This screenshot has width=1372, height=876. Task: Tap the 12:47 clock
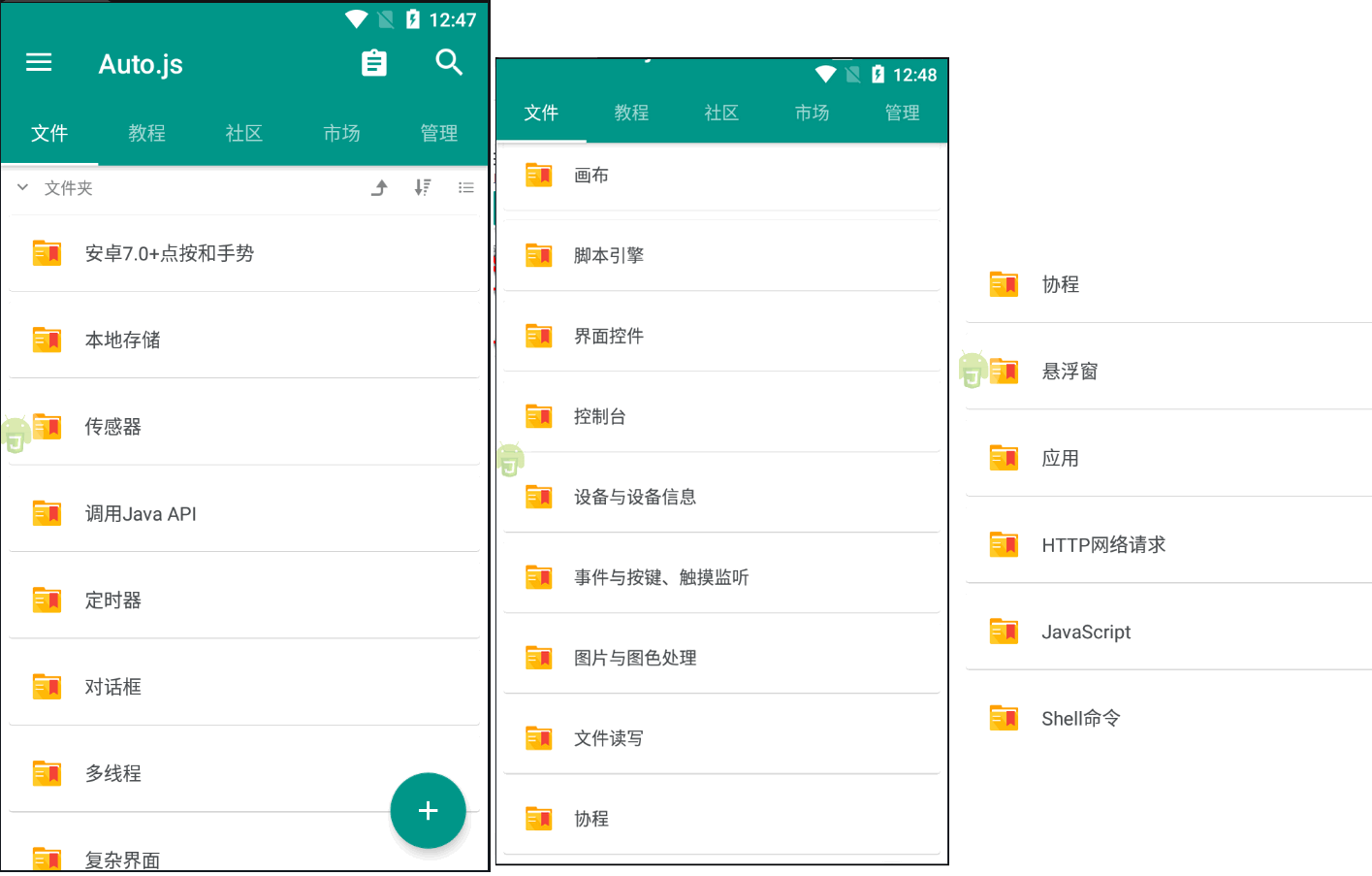click(x=453, y=20)
